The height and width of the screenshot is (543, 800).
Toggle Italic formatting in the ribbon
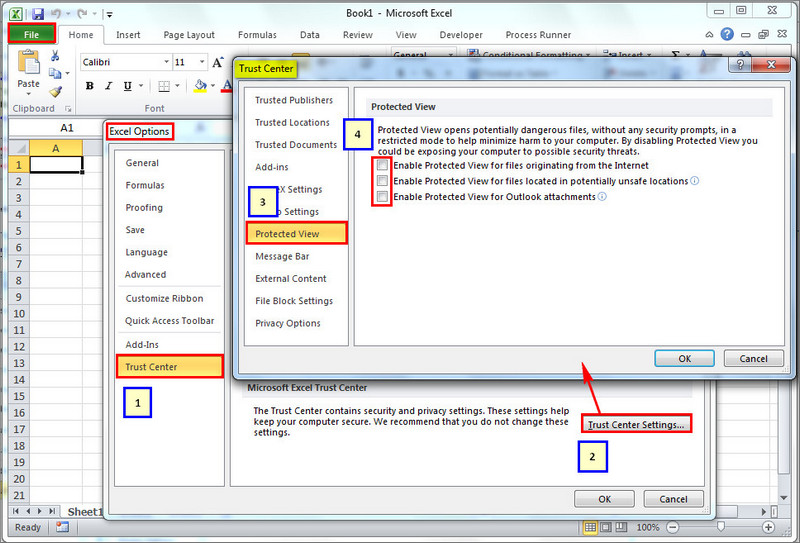(108, 86)
